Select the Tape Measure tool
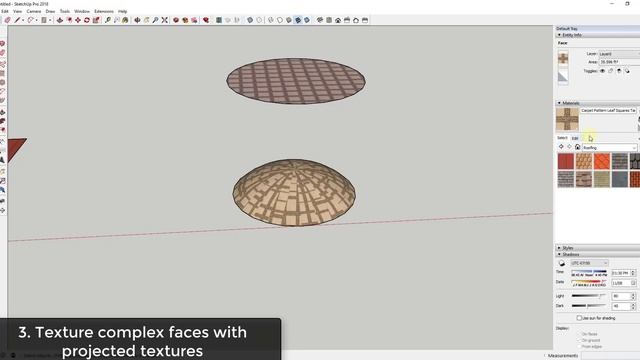640x360 pixels. (x=107, y=20)
